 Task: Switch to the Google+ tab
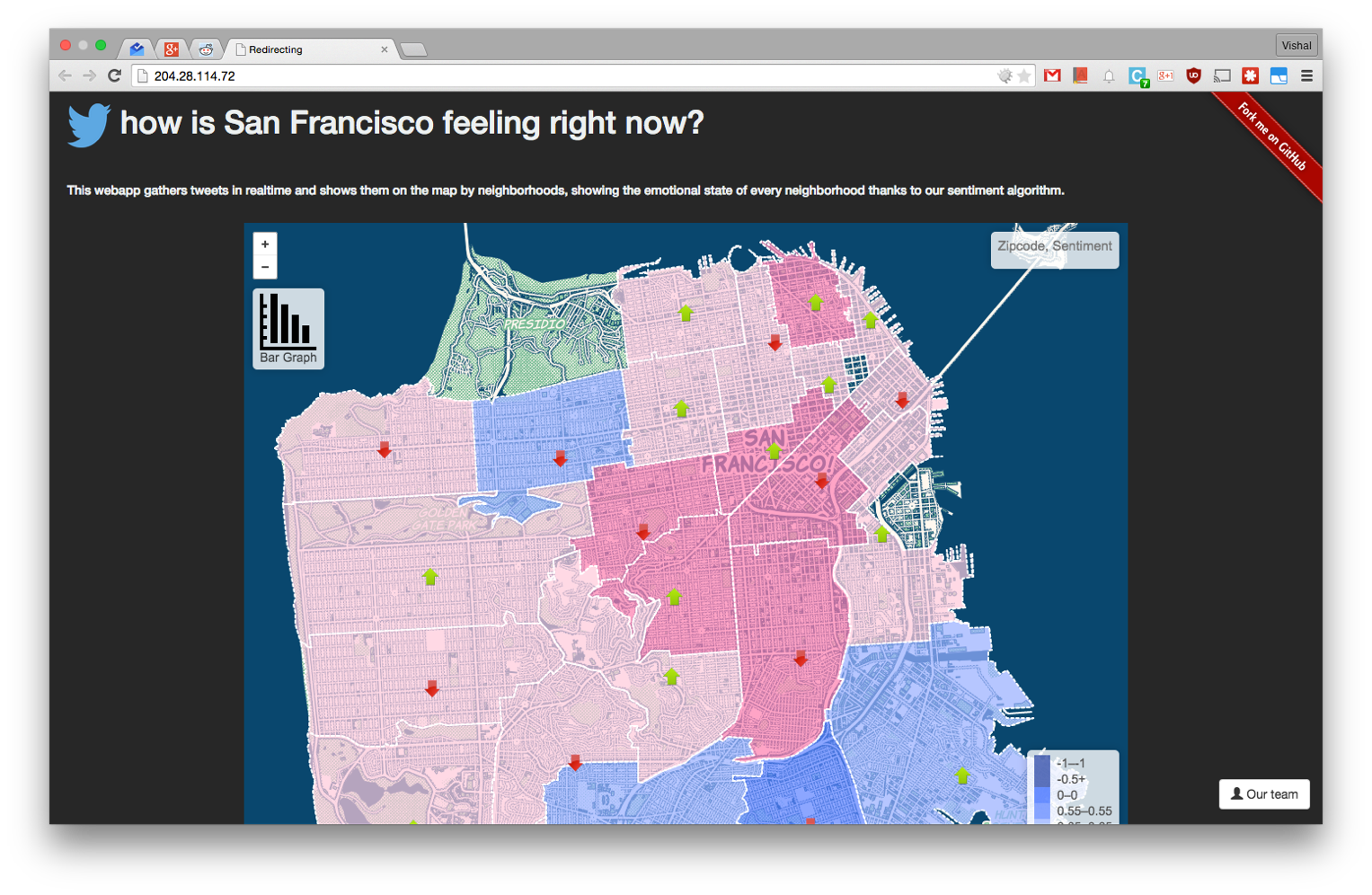172,49
